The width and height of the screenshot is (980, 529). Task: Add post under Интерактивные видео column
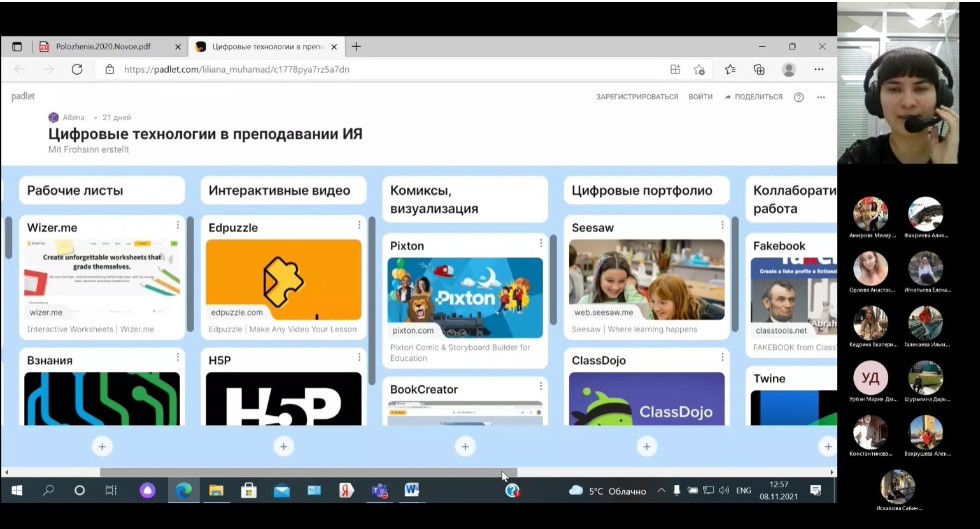pos(284,446)
